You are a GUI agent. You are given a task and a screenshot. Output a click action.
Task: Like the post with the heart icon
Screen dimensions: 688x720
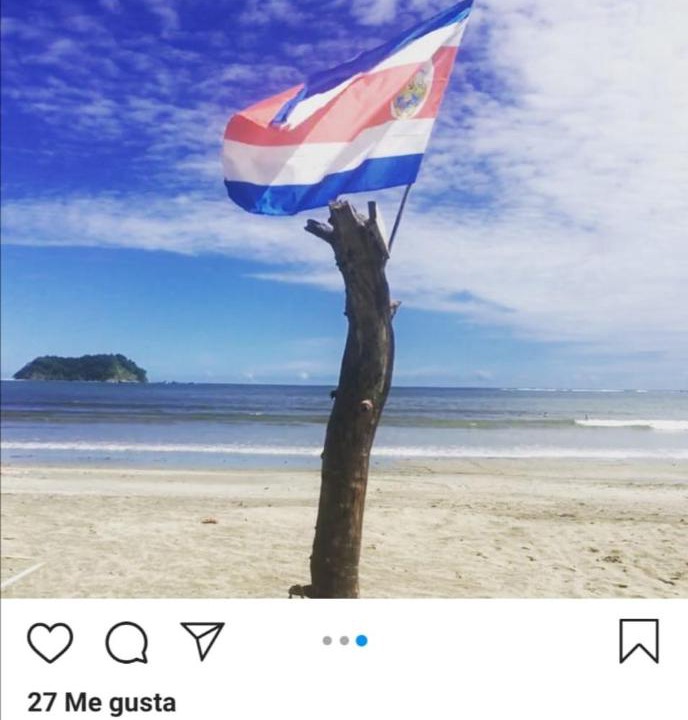[x=50, y=642]
